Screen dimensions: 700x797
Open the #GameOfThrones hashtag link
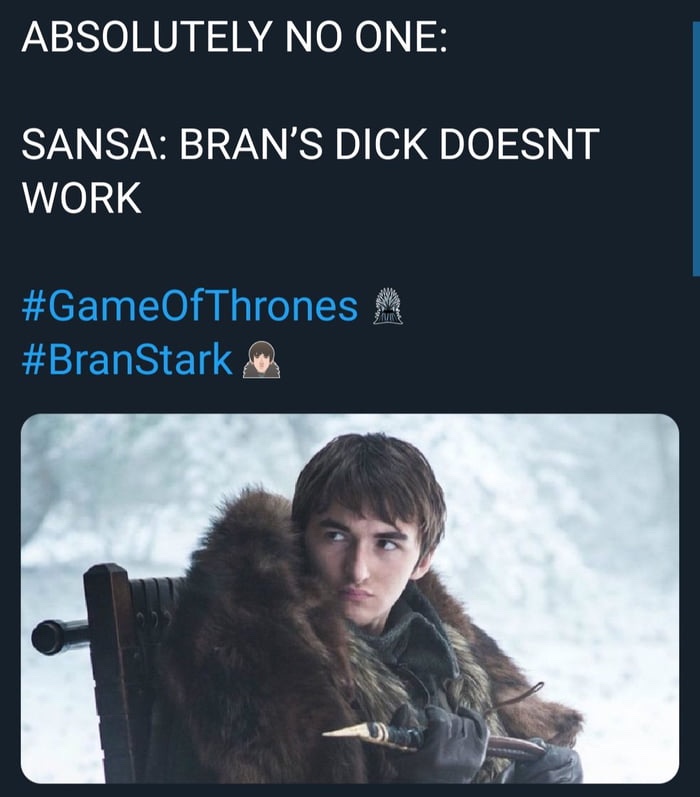pyautogui.click(x=190, y=306)
